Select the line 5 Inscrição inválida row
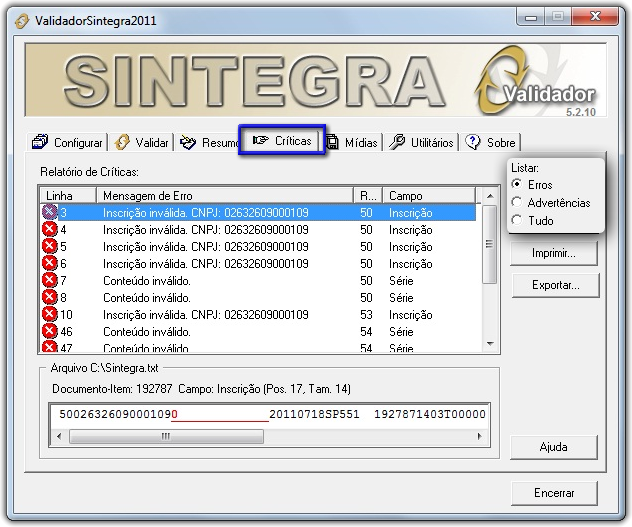 [x=258, y=246]
